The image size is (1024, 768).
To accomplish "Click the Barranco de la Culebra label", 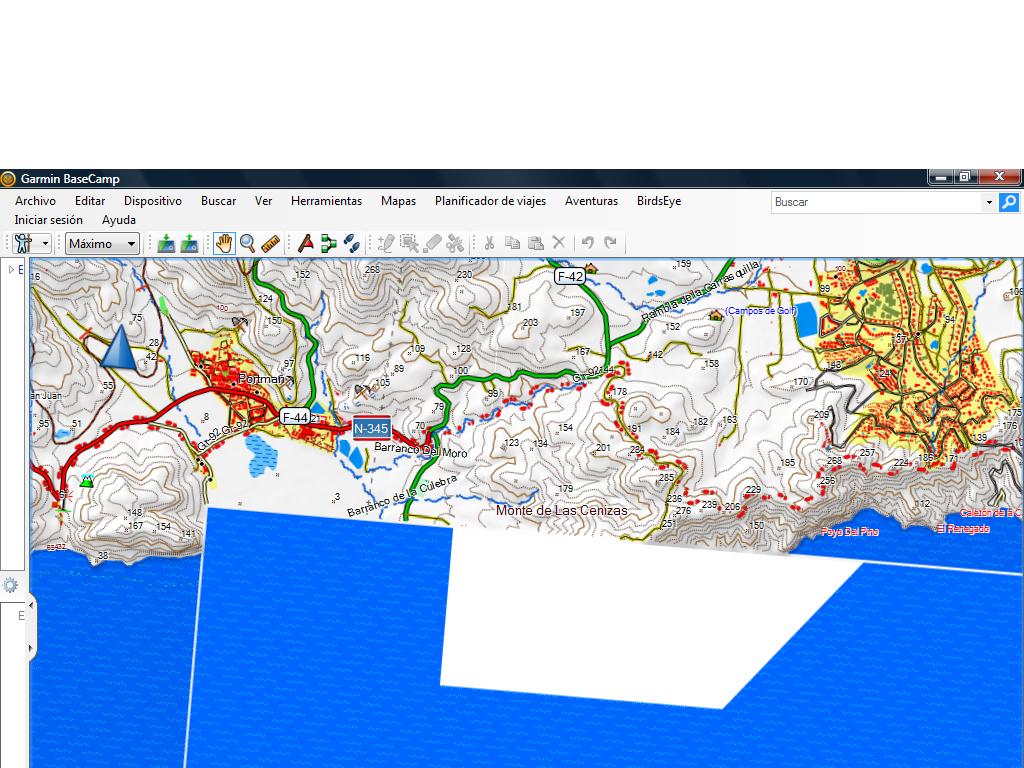I will click(402, 496).
